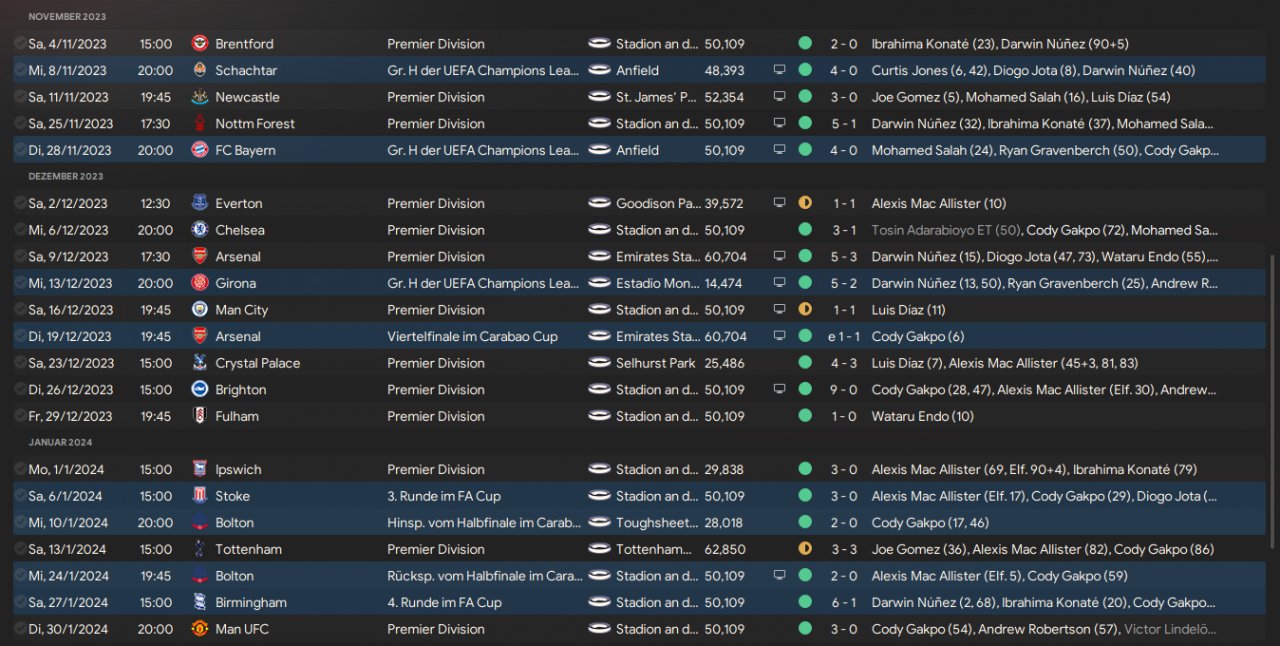
Task: Click the Man UFC club badge
Action: [x=199, y=629]
